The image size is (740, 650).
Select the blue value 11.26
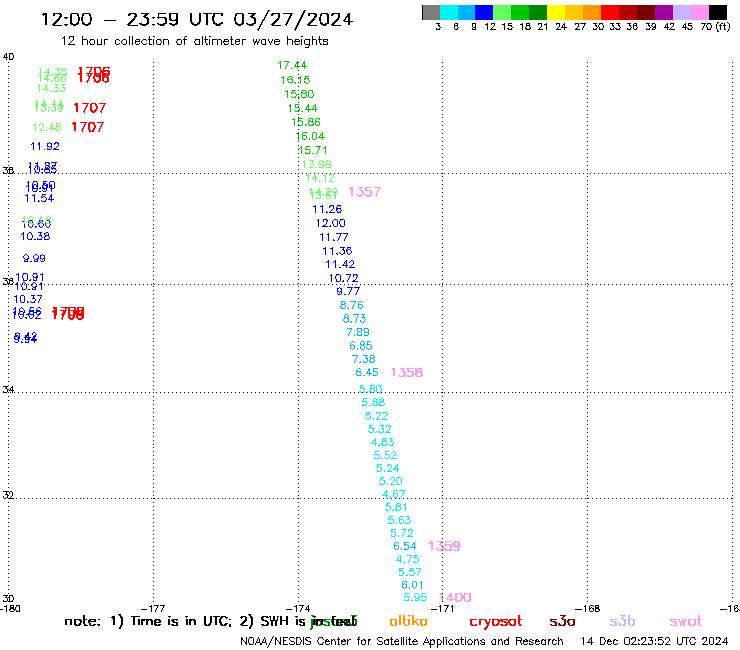(x=327, y=209)
